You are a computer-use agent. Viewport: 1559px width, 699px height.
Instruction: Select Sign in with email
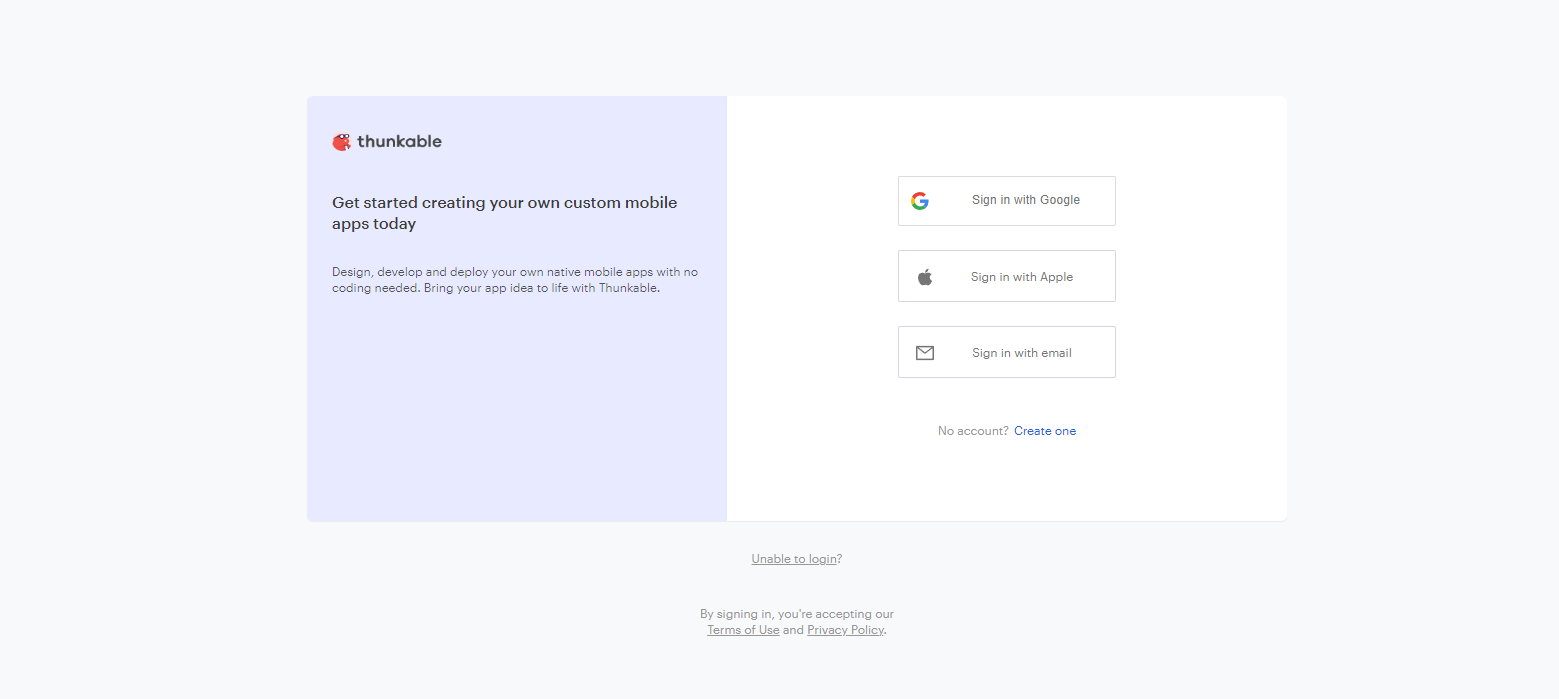[x=1007, y=352]
